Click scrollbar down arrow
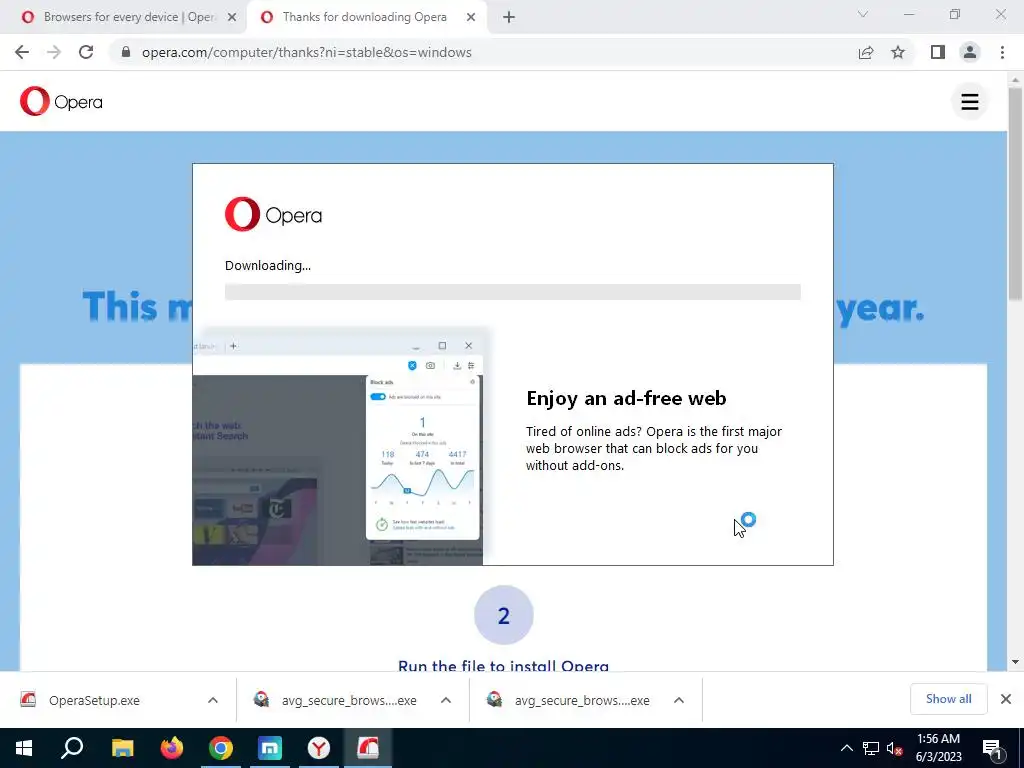The image size is (1024, 768). point(1016,662)
